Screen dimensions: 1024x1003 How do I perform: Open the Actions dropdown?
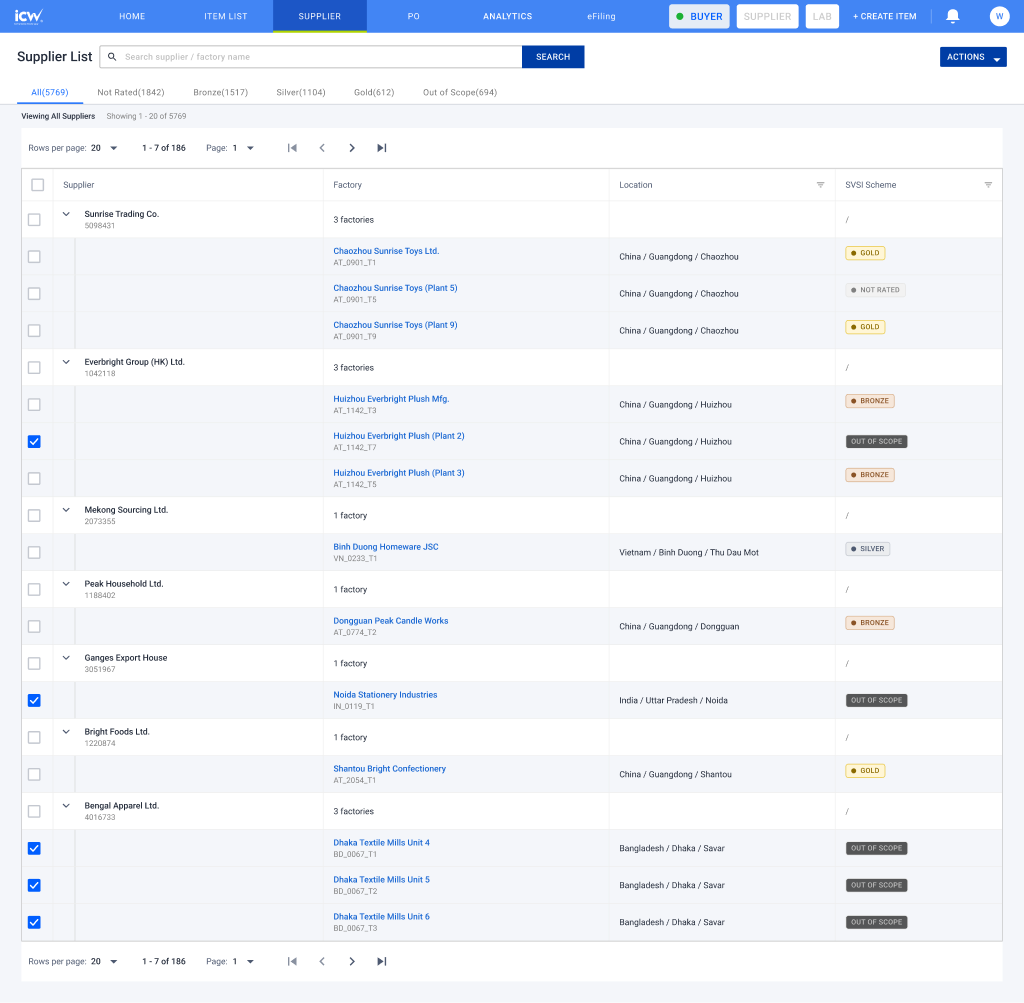coord(973,57)
